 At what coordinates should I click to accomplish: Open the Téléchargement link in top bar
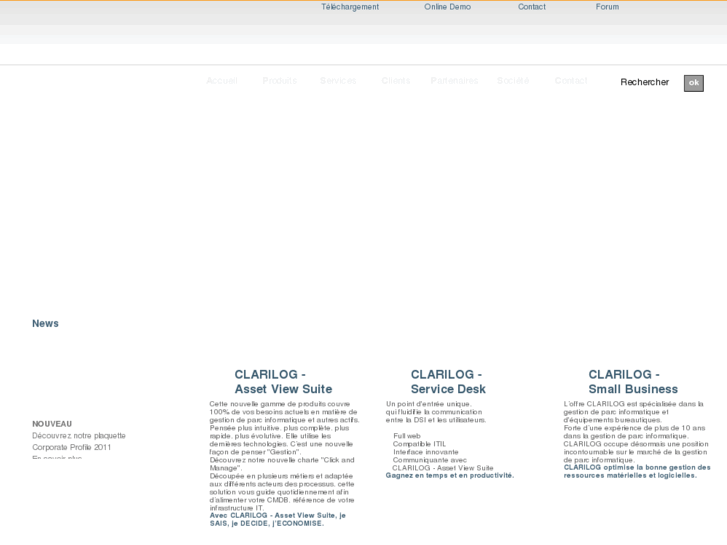[x=350, y=7]
